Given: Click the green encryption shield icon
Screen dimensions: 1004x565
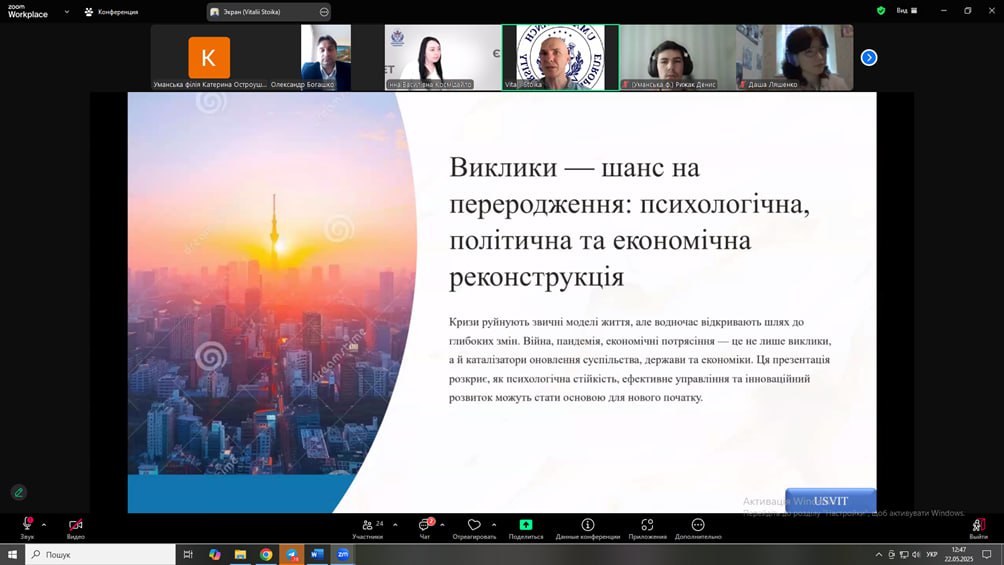Looking at the screenshot, I should pos(881,11).
